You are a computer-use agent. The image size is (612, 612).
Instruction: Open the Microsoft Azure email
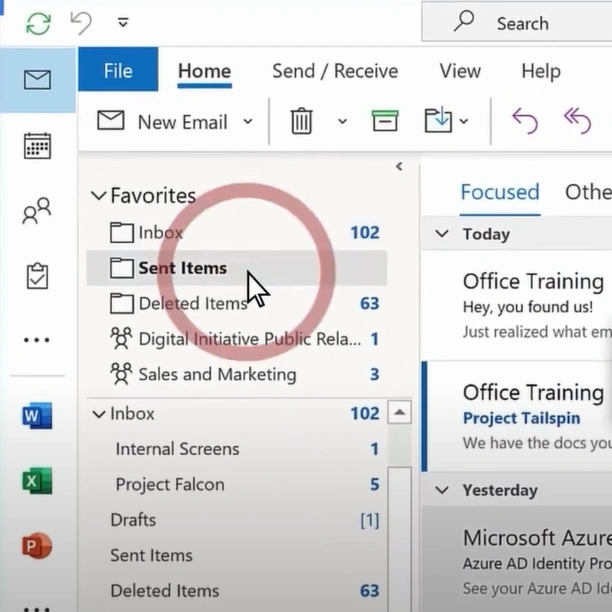517,559
